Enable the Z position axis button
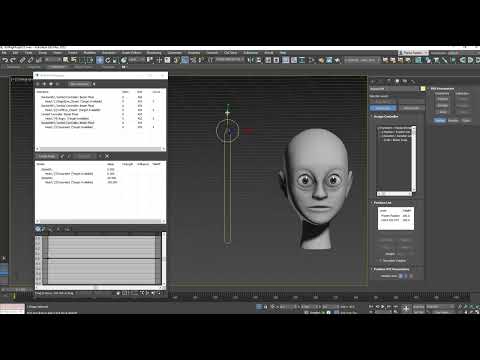The height and width of the screenshot is (360, 480). [411, 276]
